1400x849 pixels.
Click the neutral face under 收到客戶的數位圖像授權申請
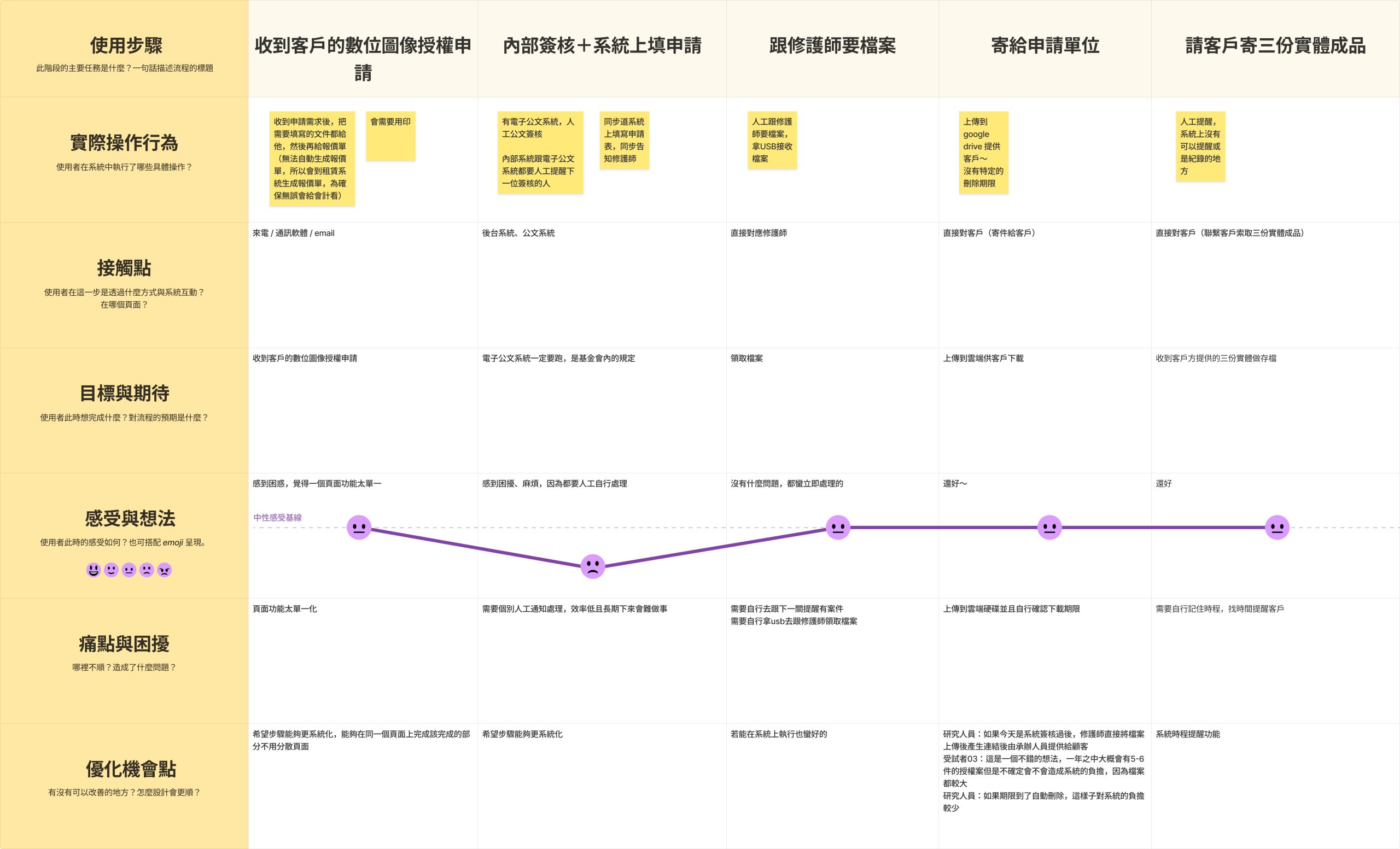(x=359, y=528)
